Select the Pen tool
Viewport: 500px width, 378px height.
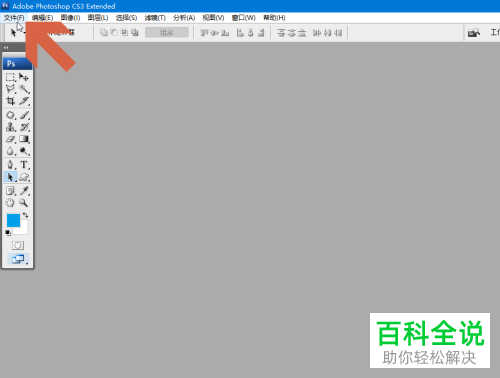(x=10, y=165)
